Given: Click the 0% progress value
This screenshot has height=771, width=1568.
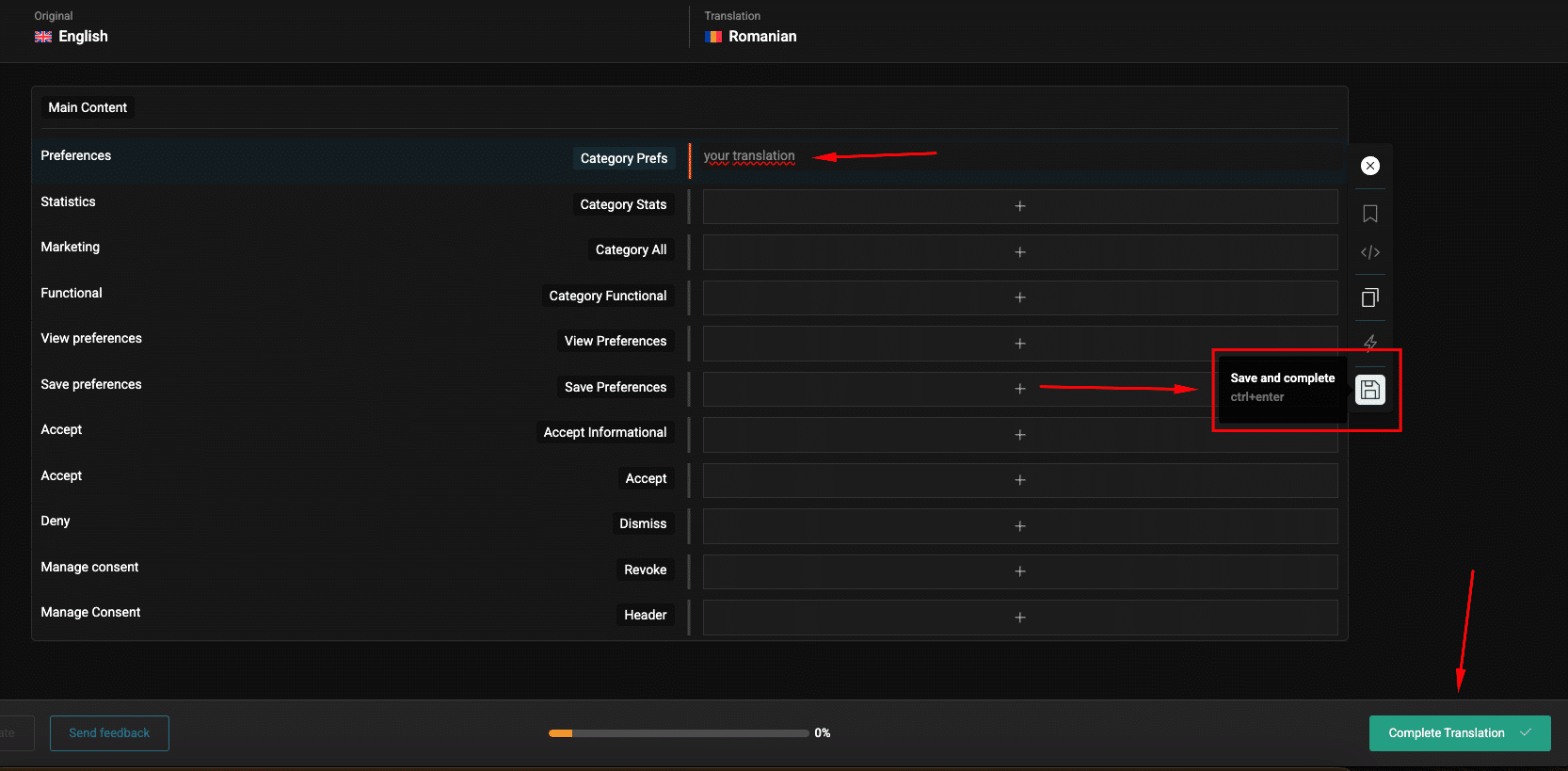Looking at the screenshot, I should pos(823,733).
